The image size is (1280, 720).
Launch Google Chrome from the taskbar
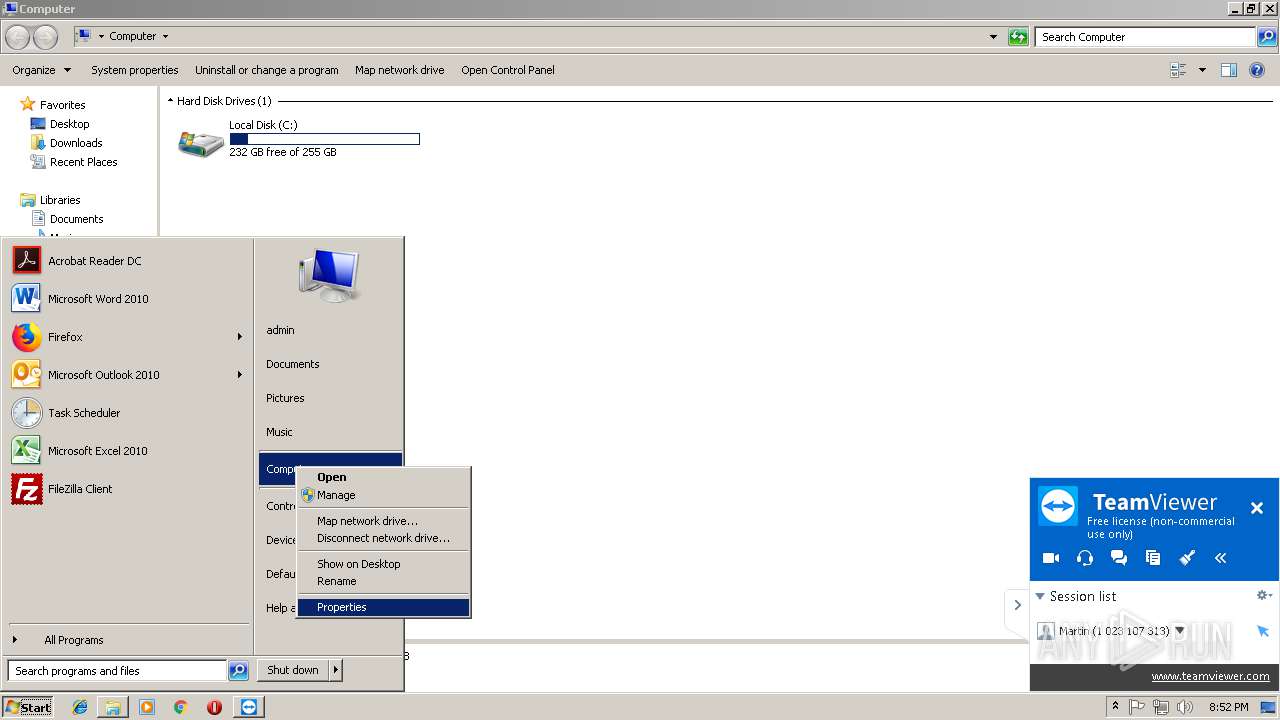pos(180,707)
